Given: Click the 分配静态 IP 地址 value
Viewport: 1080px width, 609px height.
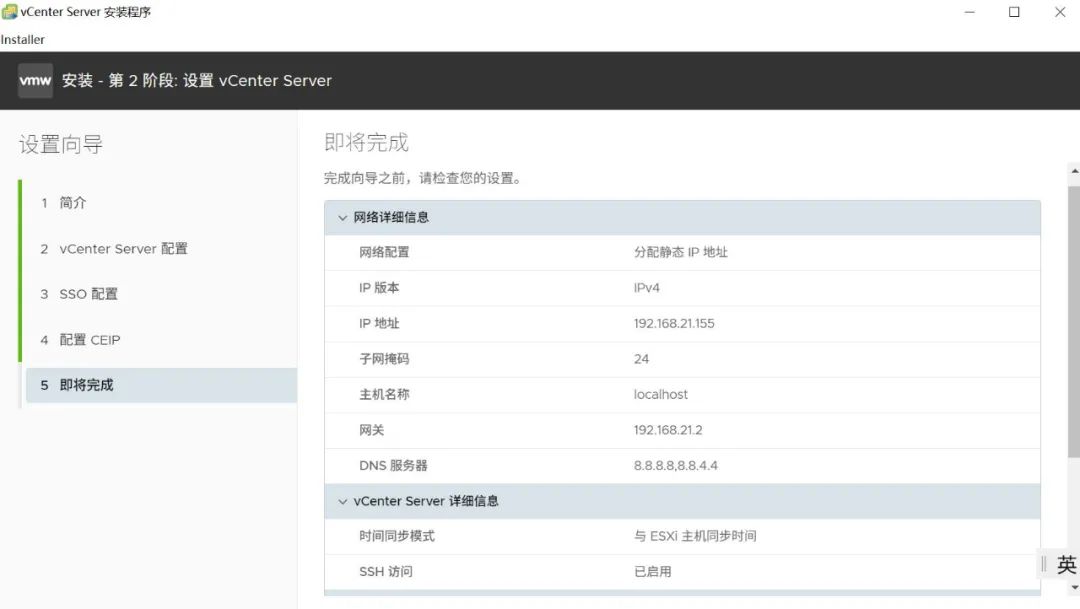Looking at the screenshot, I should 681,252.
